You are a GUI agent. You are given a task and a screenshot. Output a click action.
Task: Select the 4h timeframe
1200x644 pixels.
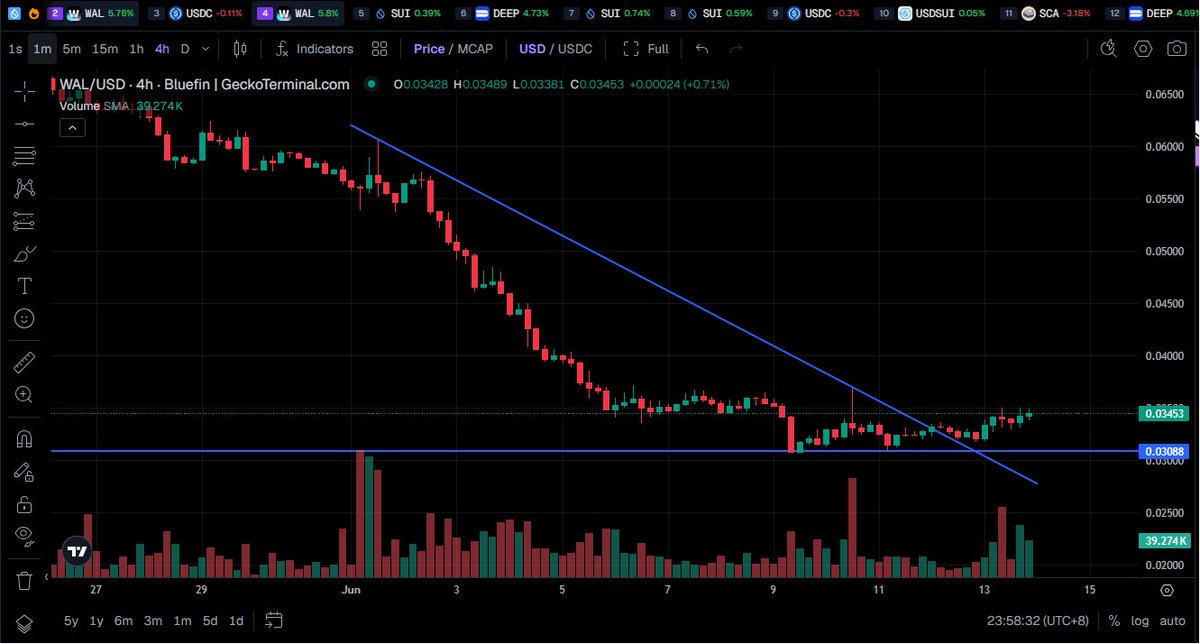[162, 48]
